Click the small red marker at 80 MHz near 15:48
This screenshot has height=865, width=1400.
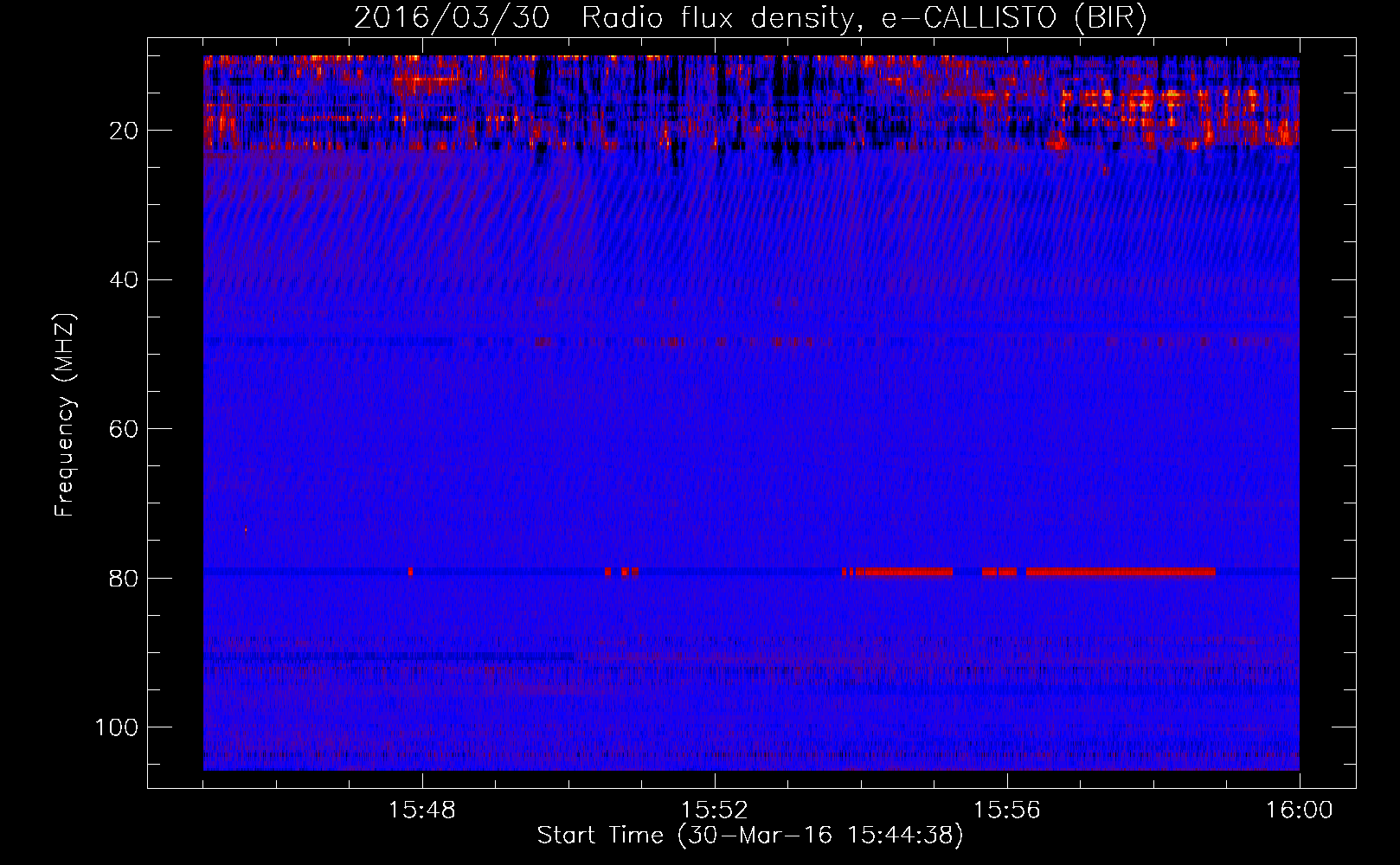[x=410, y=572]
